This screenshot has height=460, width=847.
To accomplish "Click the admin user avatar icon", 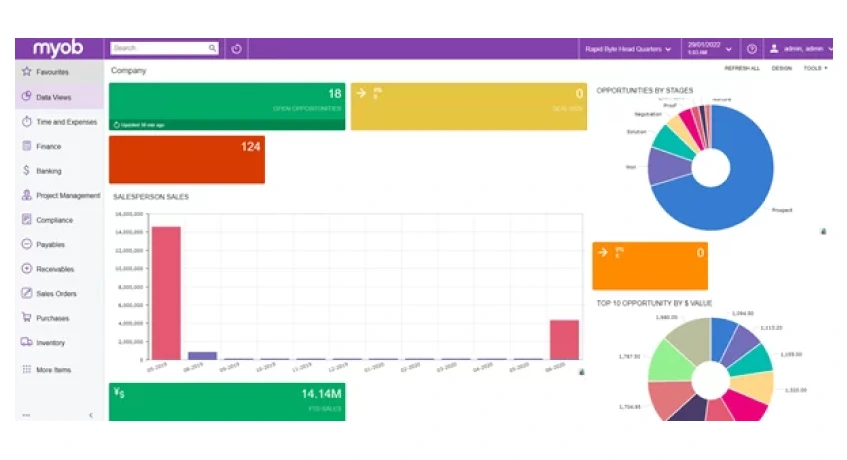I will [x=774, y=49].
